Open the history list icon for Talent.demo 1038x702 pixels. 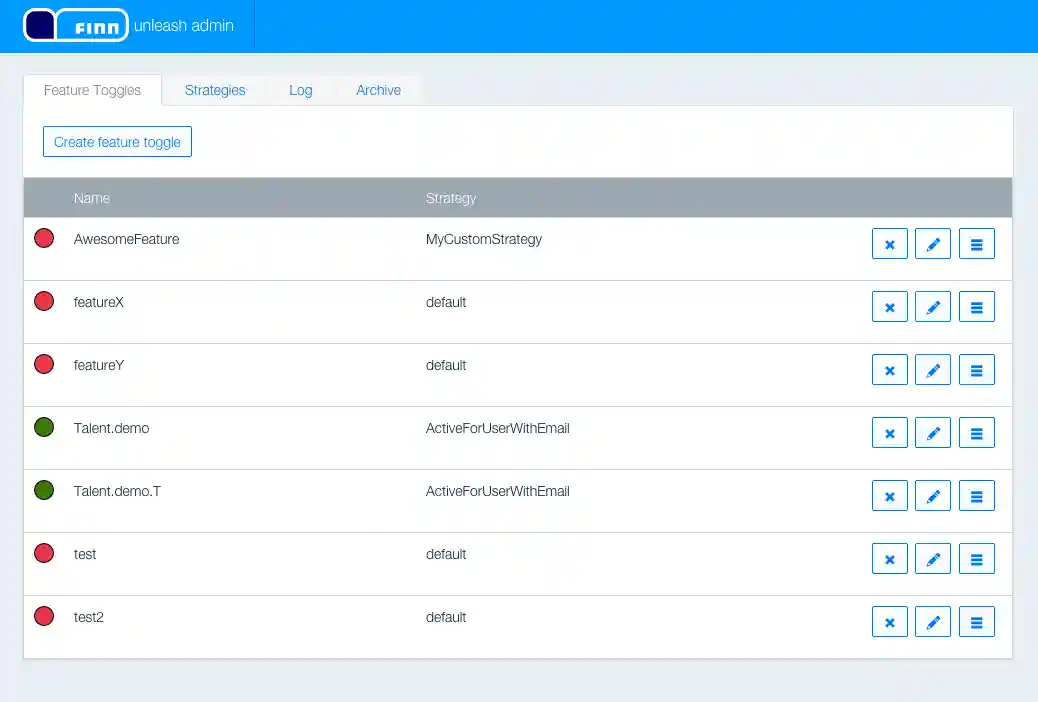pos(977,432)
